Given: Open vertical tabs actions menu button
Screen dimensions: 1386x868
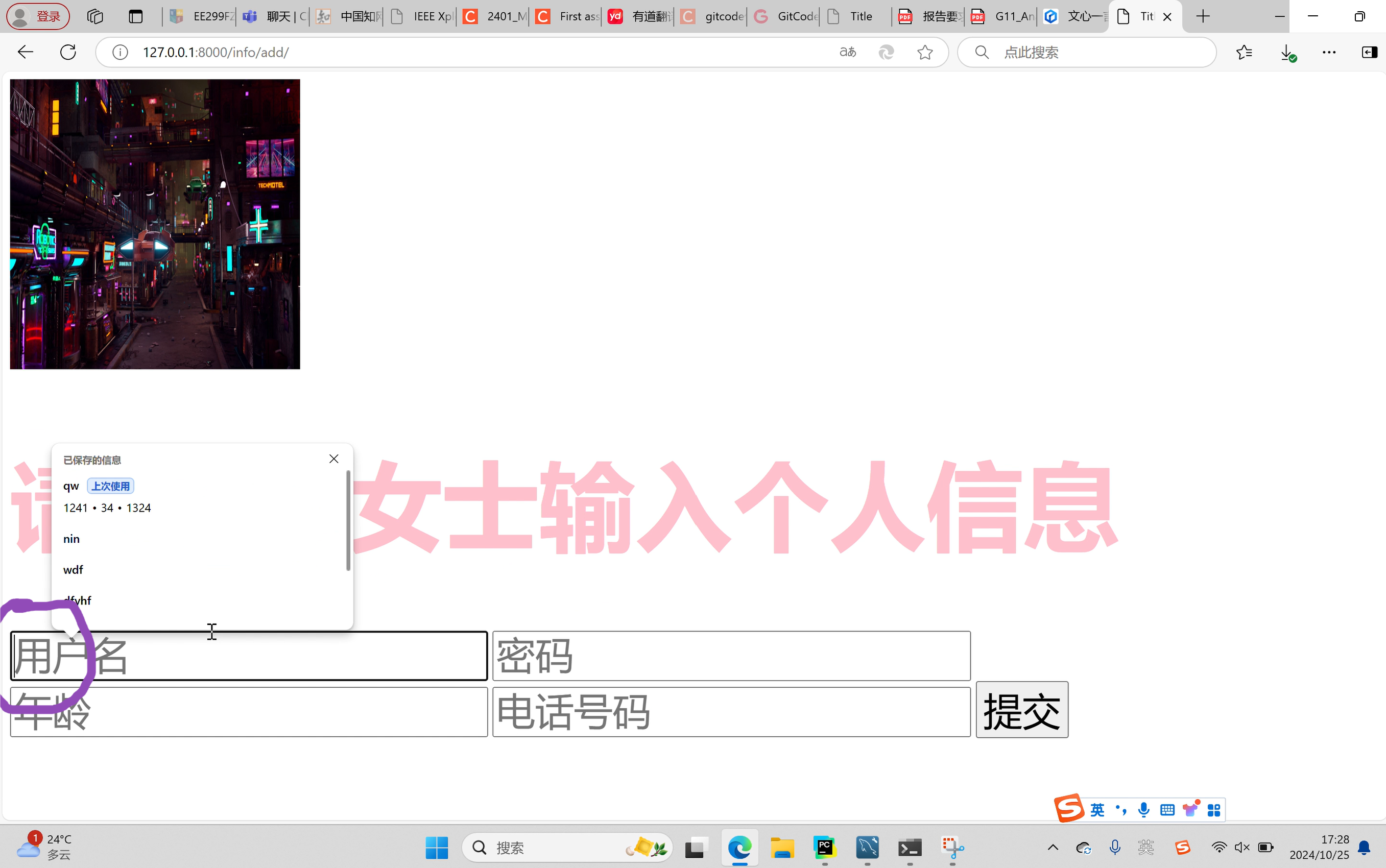Looking at the screenshot, I should pyautogui.click(x=135, y=16).
